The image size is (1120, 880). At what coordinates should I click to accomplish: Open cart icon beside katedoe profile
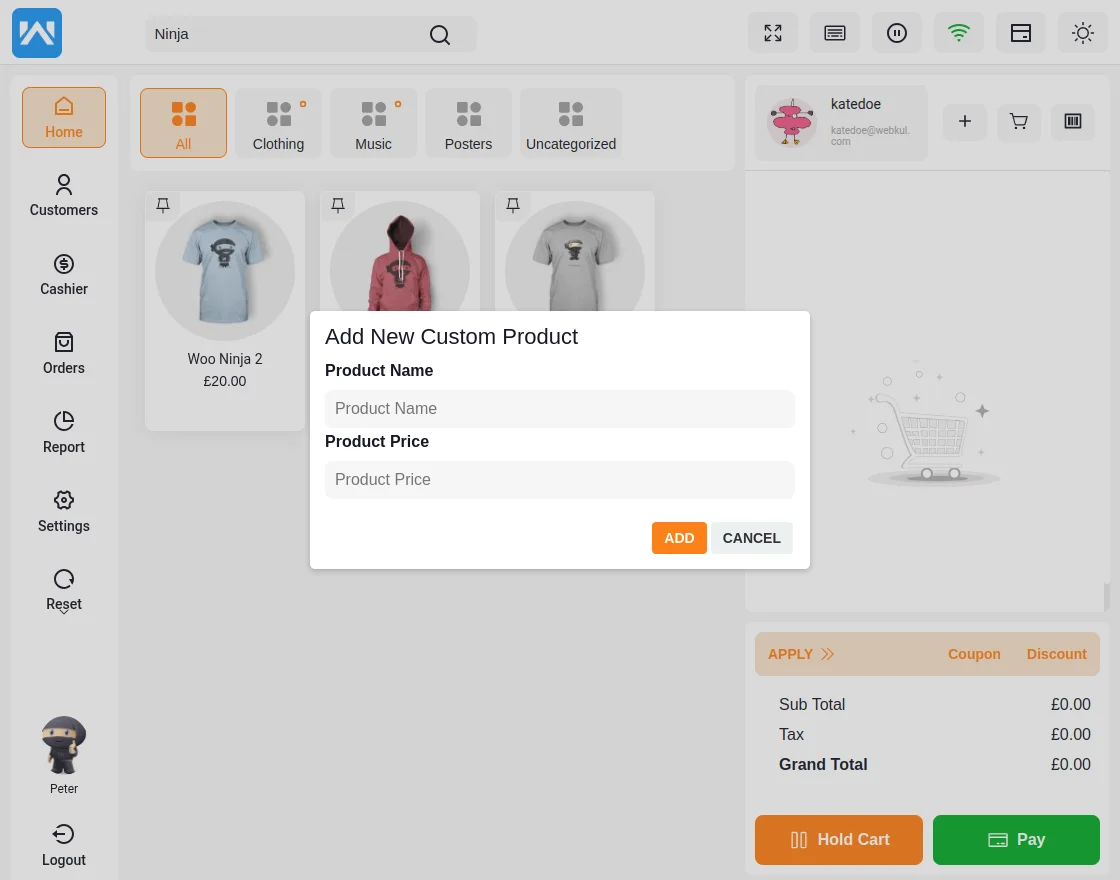1018,121
